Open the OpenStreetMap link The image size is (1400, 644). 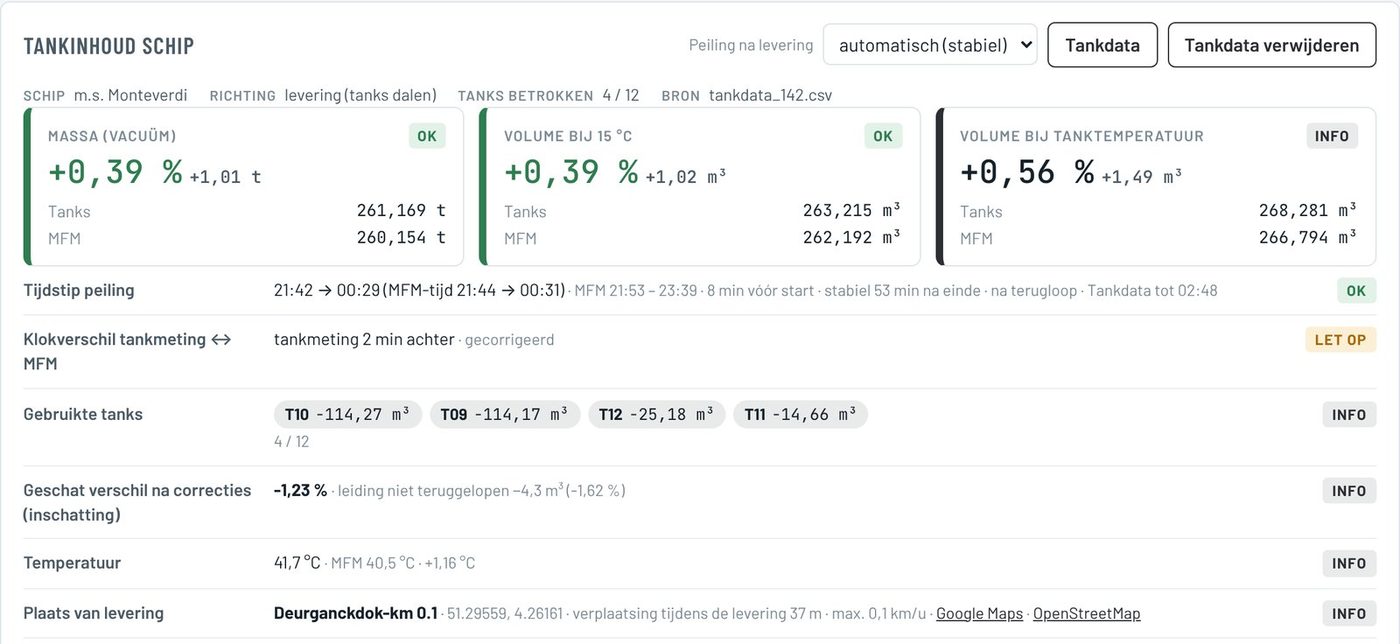point(1086,613)
